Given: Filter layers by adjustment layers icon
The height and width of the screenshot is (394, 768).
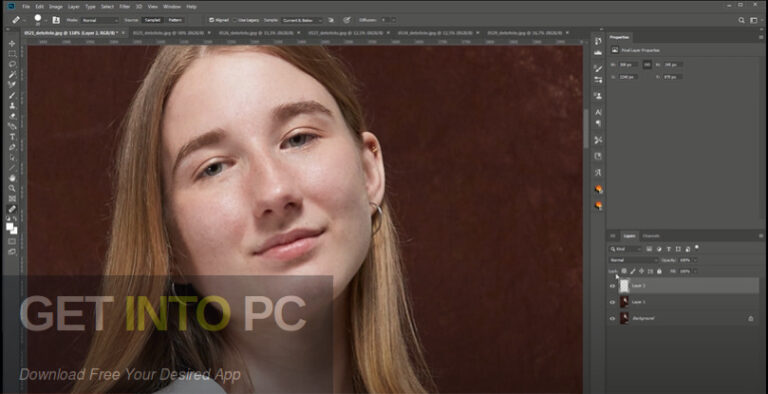Looking at the screenshot, I should tap(659, 249).
